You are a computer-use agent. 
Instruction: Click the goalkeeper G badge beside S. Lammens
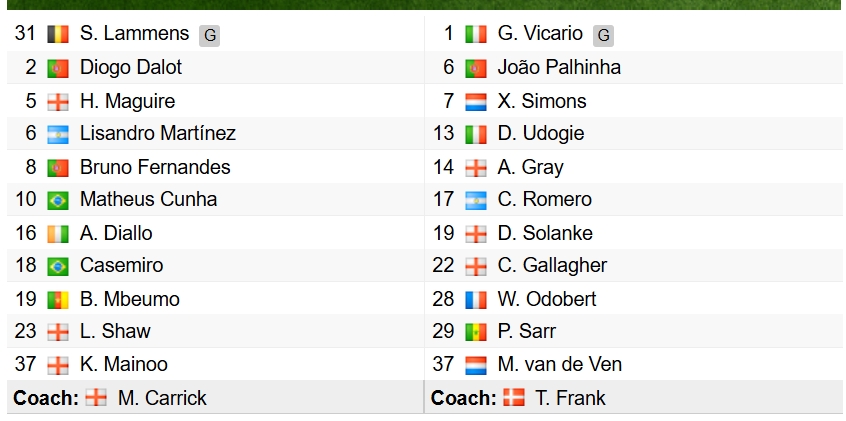coord(209,36)
